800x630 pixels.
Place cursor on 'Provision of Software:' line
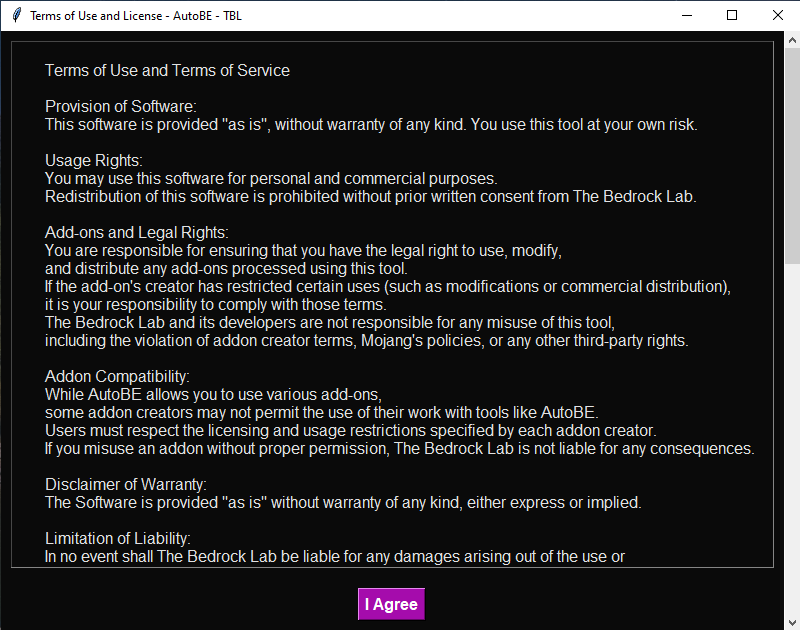click(120, 106)
